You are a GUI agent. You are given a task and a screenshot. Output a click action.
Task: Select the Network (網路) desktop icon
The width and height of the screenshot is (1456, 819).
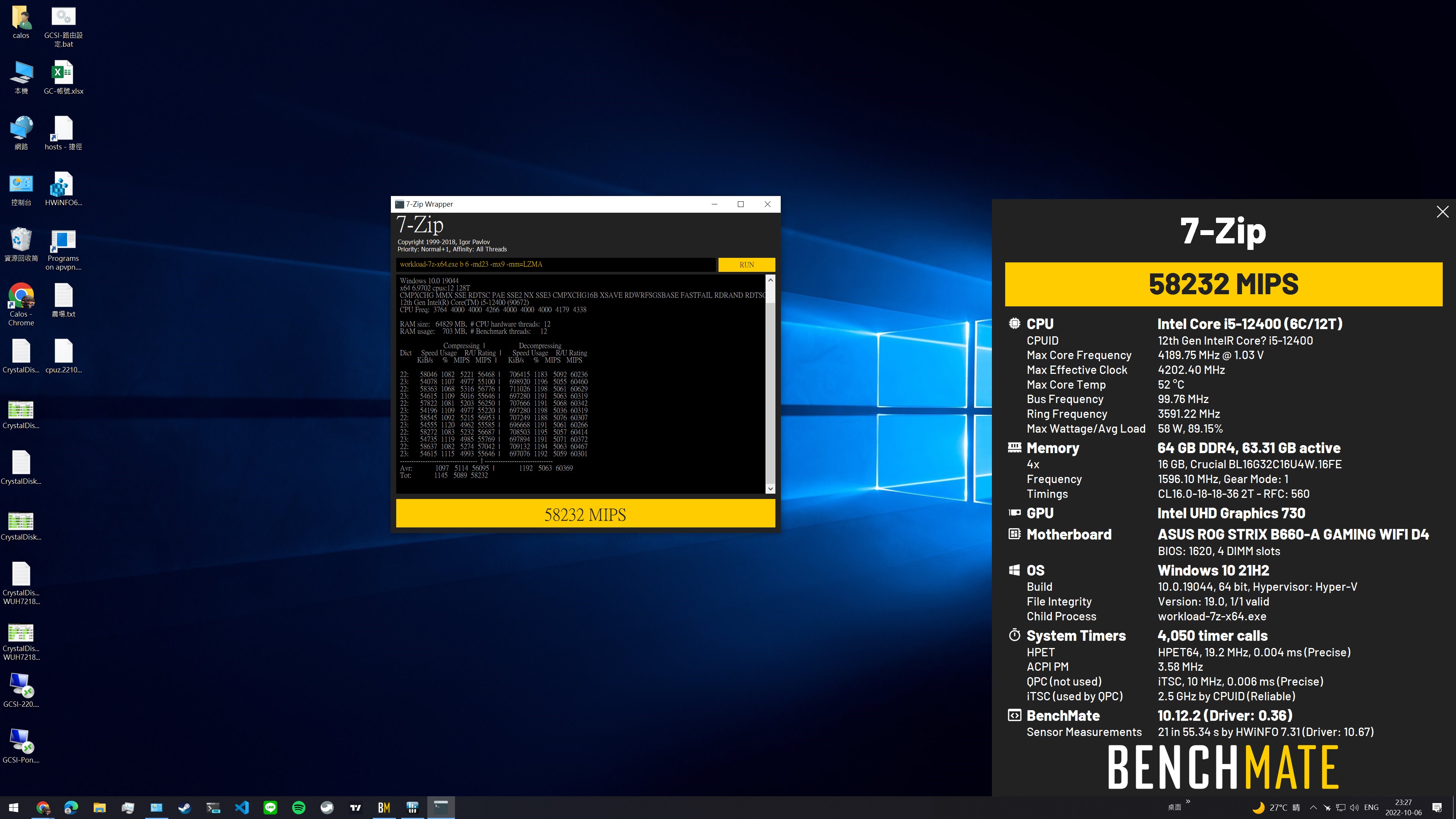(21, 133)
